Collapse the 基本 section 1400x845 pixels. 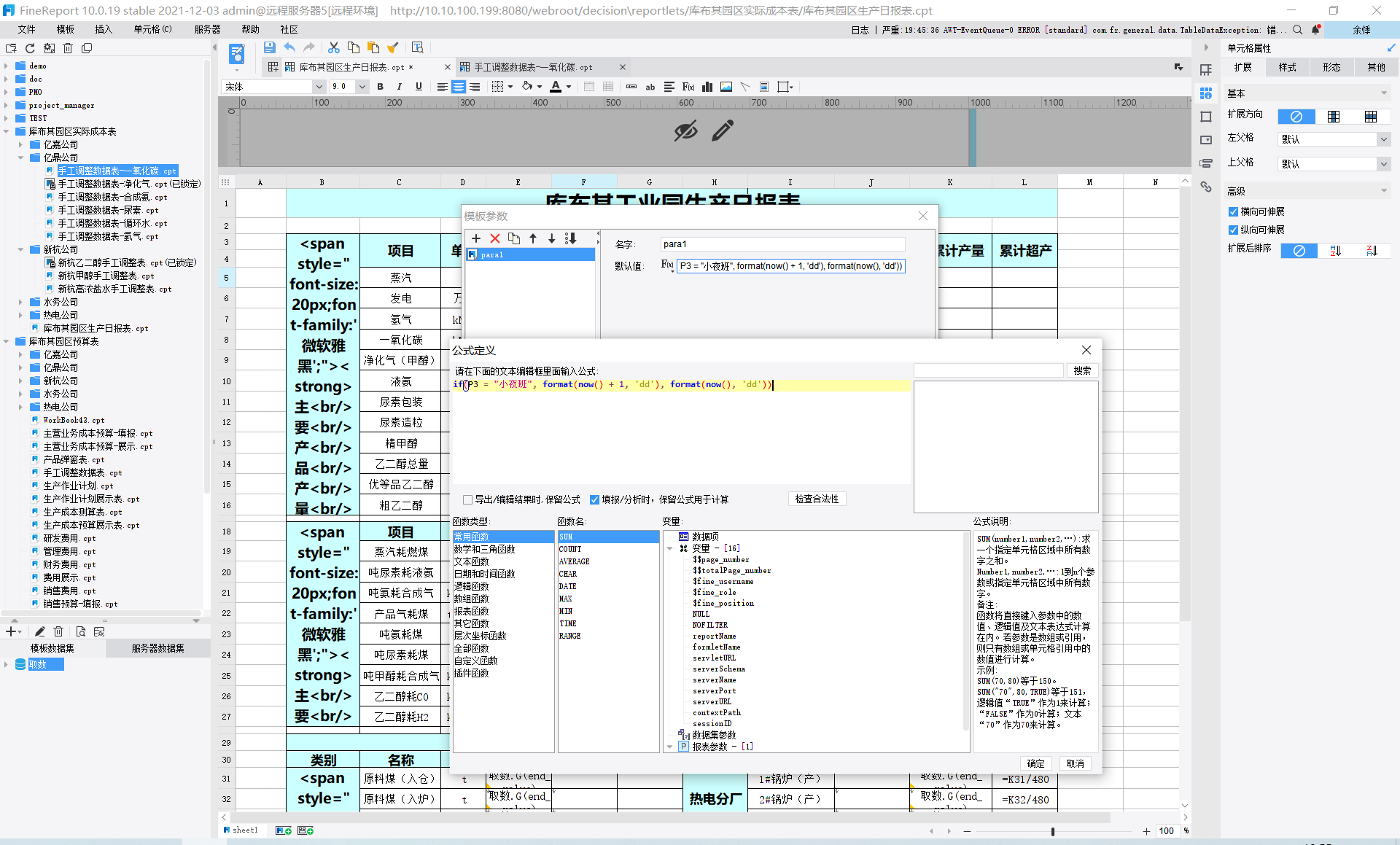1384,93
